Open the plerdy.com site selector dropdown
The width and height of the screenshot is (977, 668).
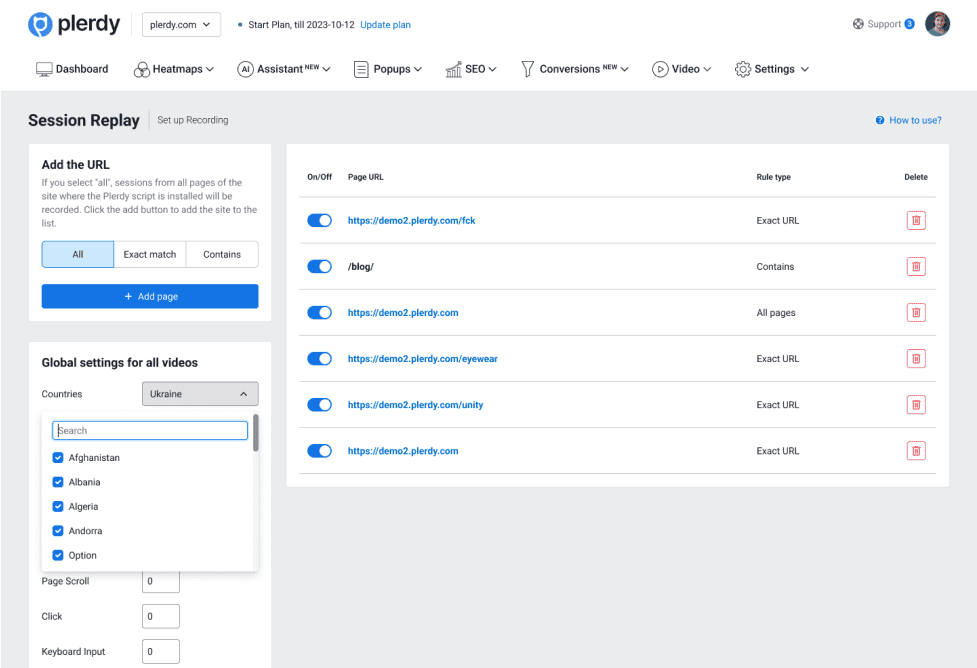182,25
